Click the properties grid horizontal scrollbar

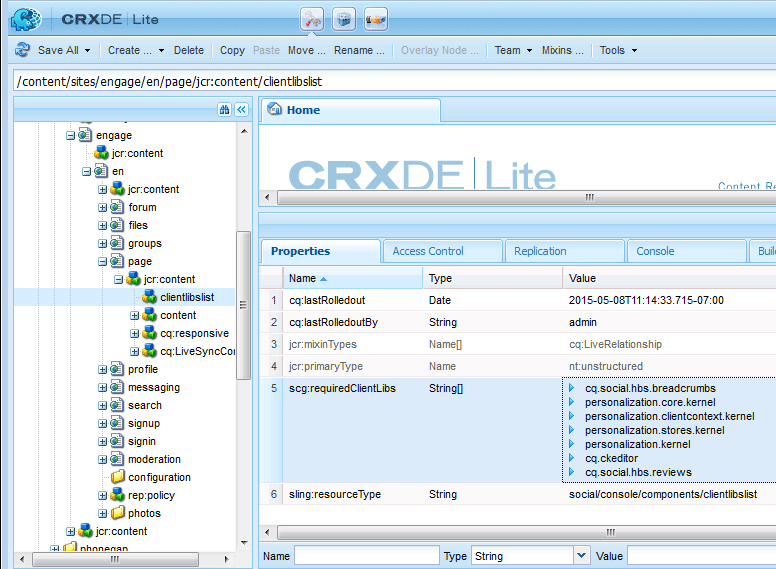[x=527, y=532]
